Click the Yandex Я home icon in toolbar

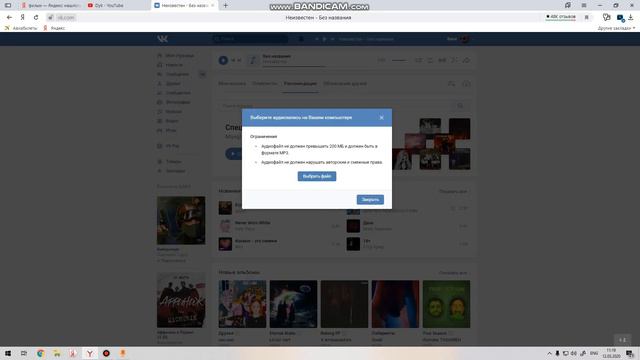pyautogui.click(x=22, y=18)
